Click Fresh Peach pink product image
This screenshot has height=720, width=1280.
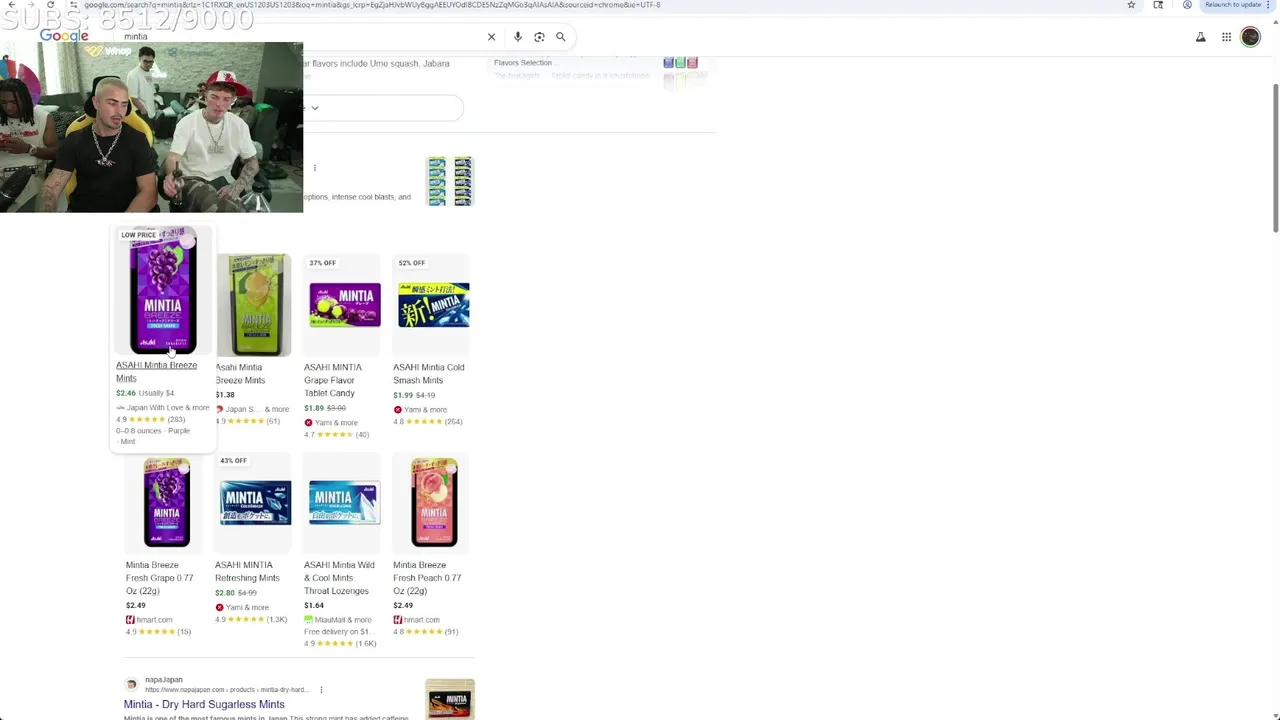[x=434, y=502]
